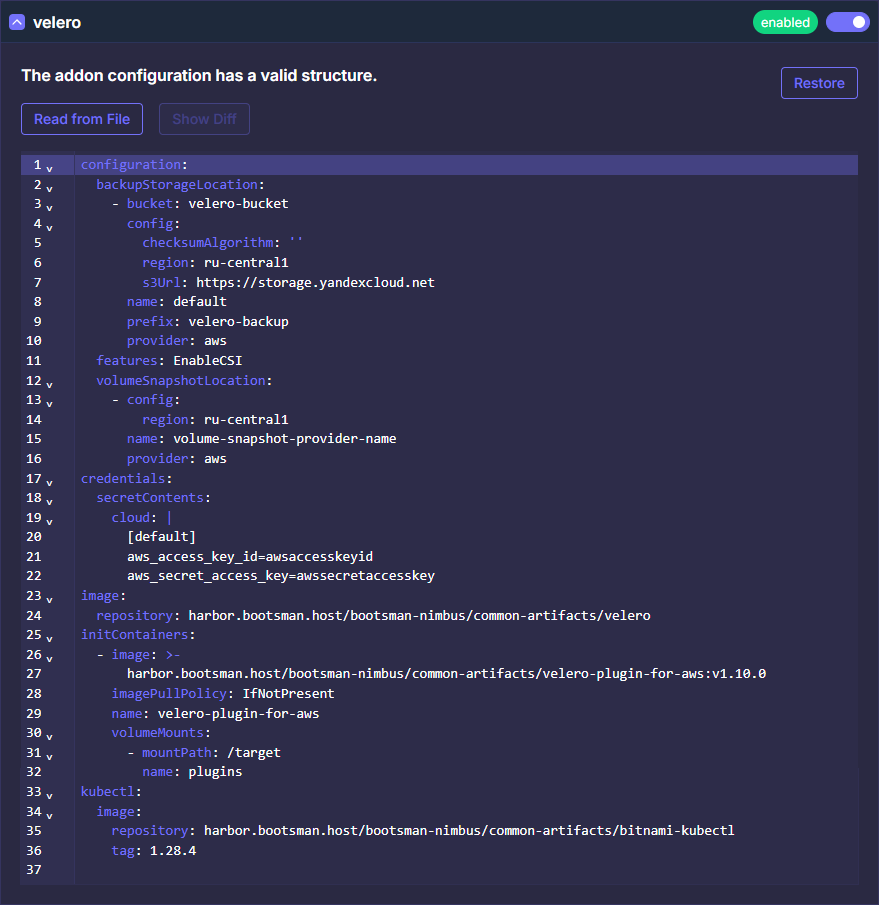This screenshot has height=905, width=879.
Task: Collapse the kubectl block at line 33
Action: tap(50, 794)
